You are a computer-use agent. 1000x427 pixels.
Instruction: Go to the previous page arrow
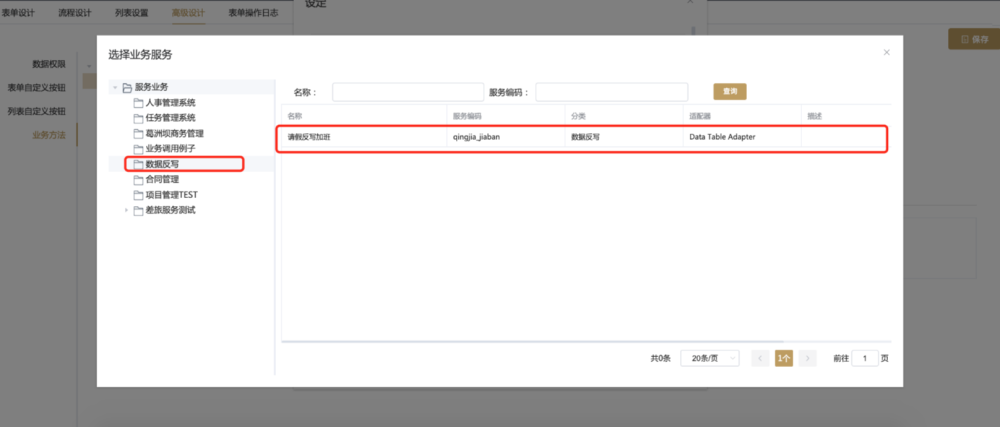point(760,358)
